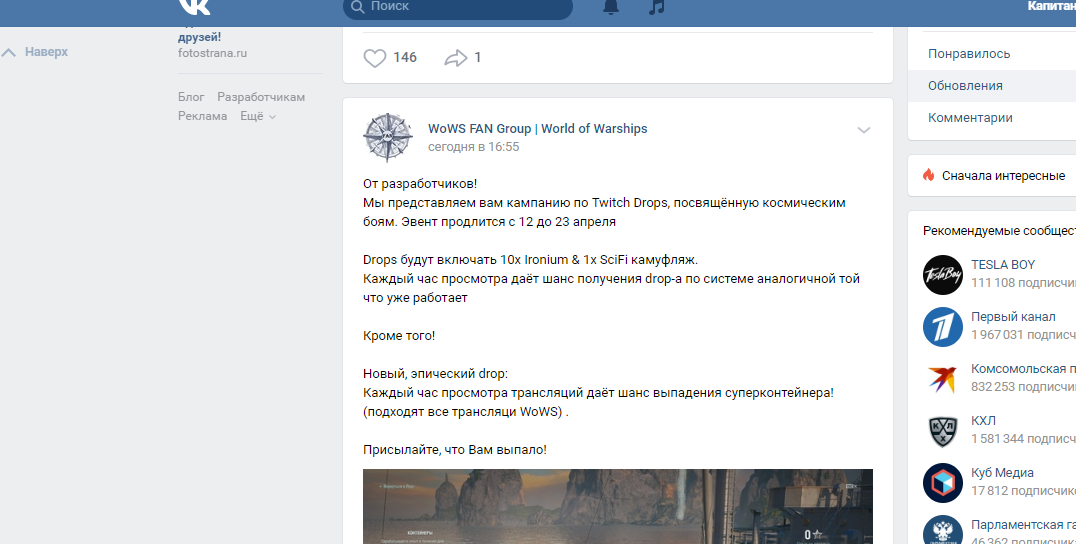Like the post with 146 likes
The image size is (1076, 544).
click(x=375, y=58)
